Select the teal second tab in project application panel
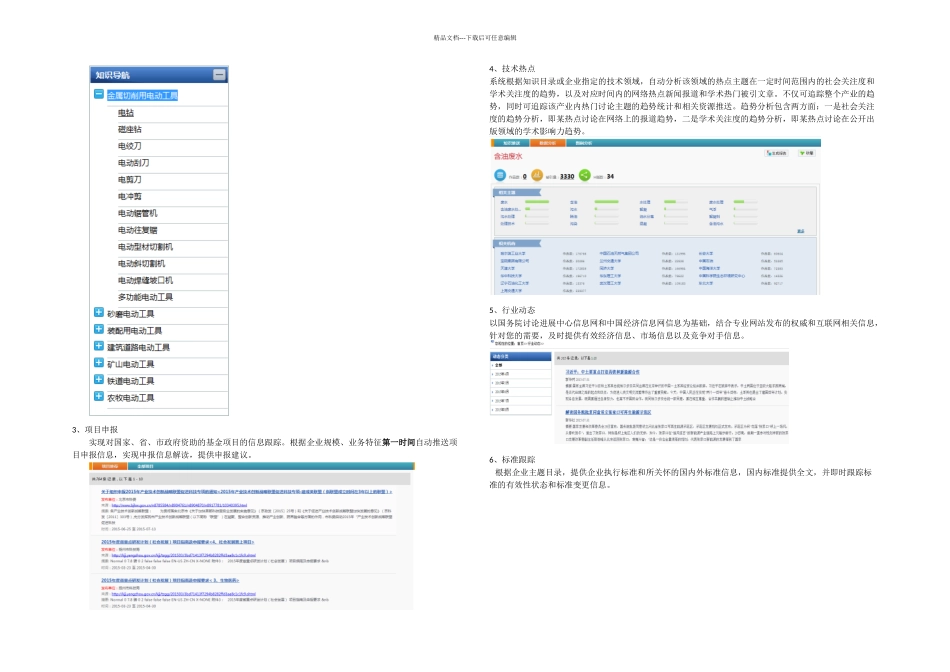The height and width of the screenshot is (672, 950). pos(145,466)
